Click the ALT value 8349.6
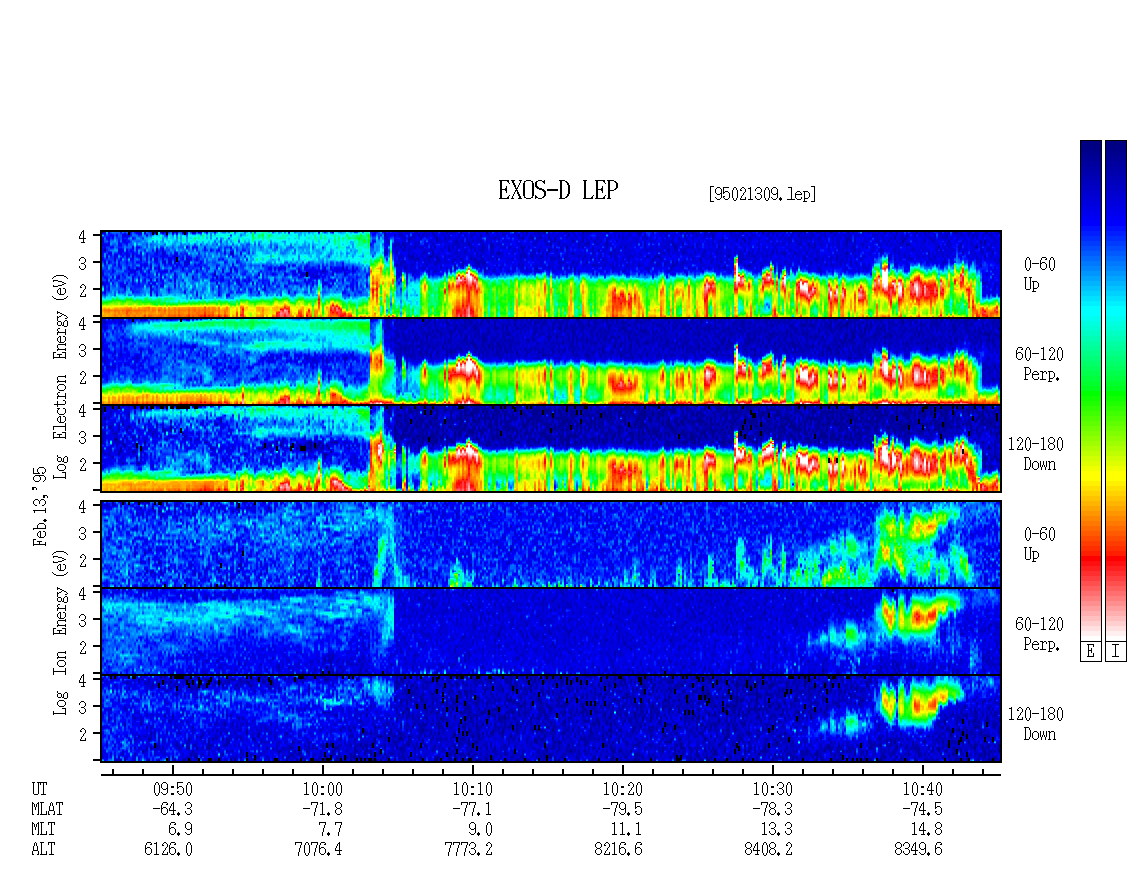This screenshot has height=875, width=1130. click(x=918, y=850)
